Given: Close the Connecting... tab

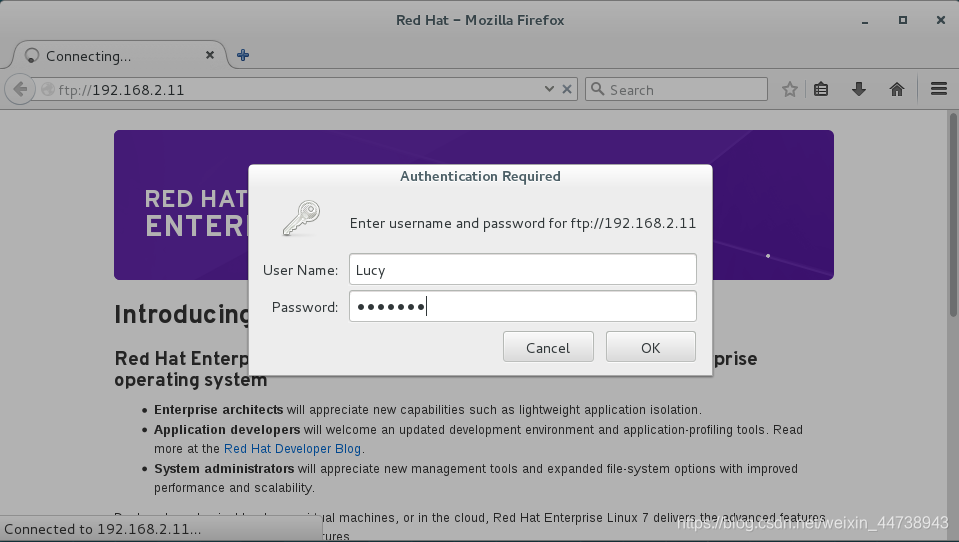Looking at the screenshot, I should pos(210,55).
